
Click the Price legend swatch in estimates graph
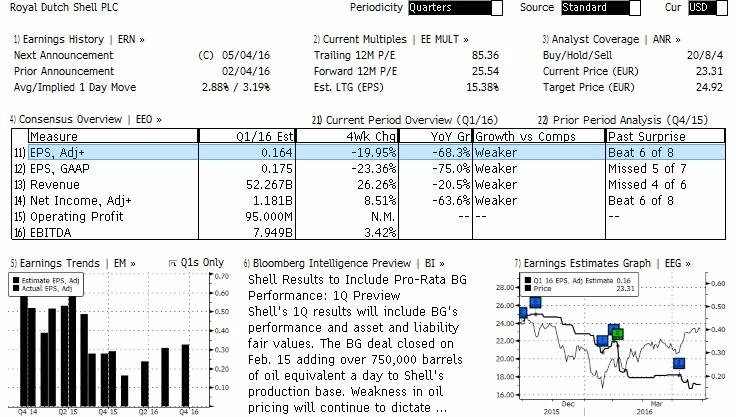(528, 288)
